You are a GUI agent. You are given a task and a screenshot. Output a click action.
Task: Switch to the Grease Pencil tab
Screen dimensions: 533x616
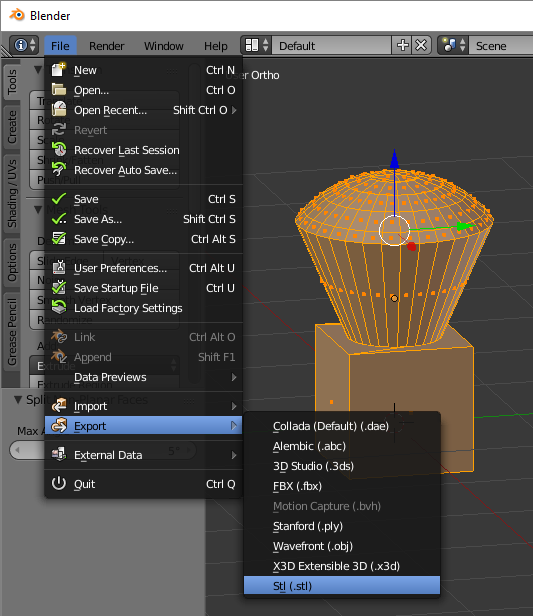(12, 332)
